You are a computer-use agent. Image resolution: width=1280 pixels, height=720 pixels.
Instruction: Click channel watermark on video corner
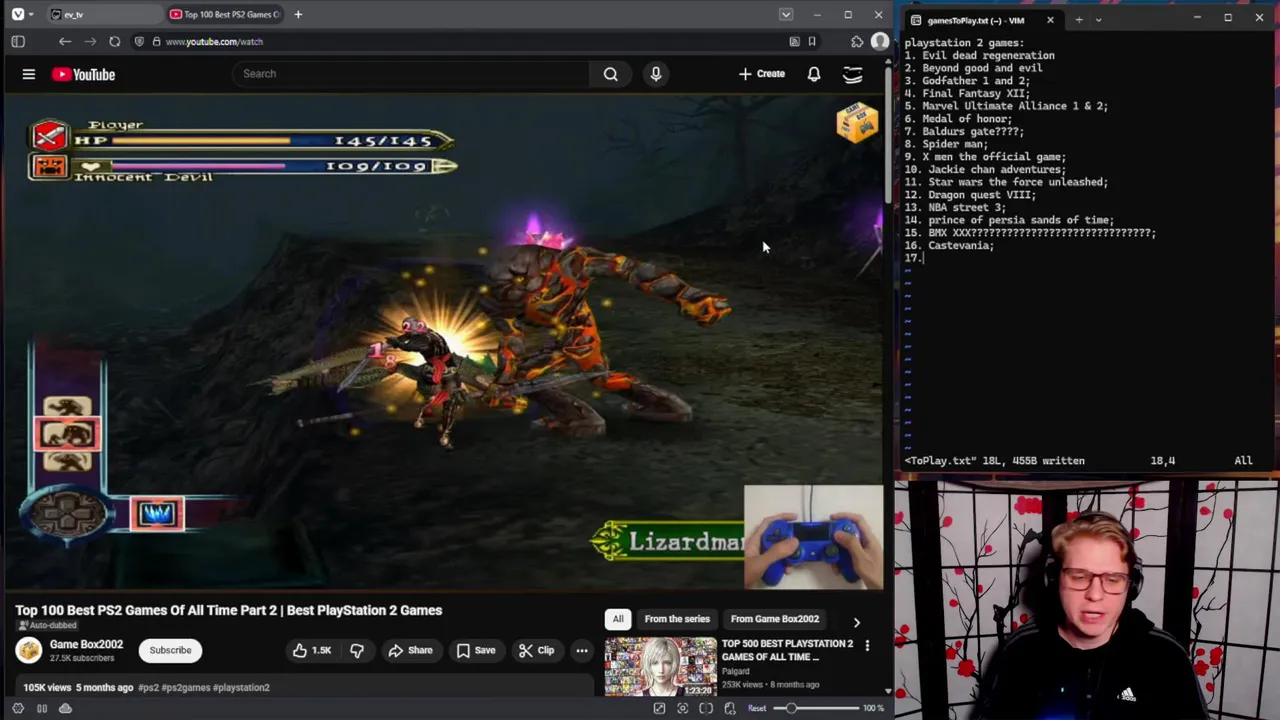coord(857,122)
